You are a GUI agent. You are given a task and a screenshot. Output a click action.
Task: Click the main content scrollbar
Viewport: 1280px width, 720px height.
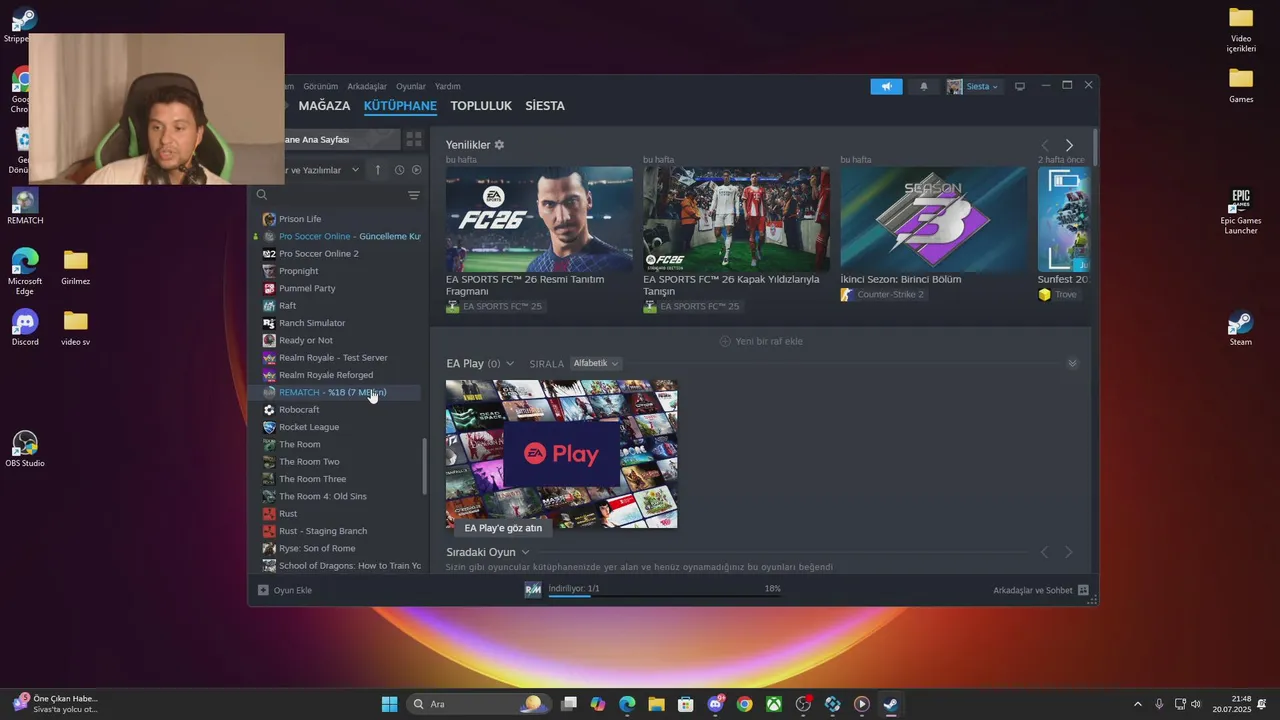[1095, 148]
